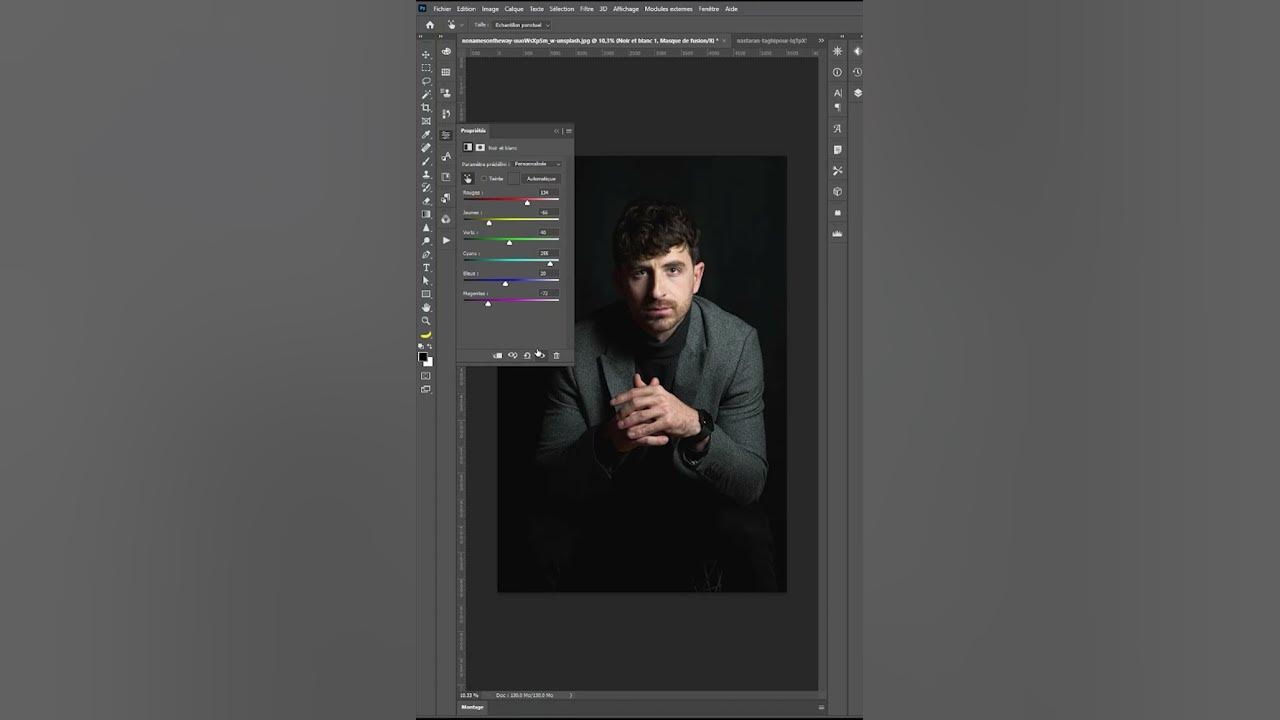Image resolution: width=1280 pixels, height=720 pixels.
Task: Select the Gradient tool
Action: click(426, 214)
